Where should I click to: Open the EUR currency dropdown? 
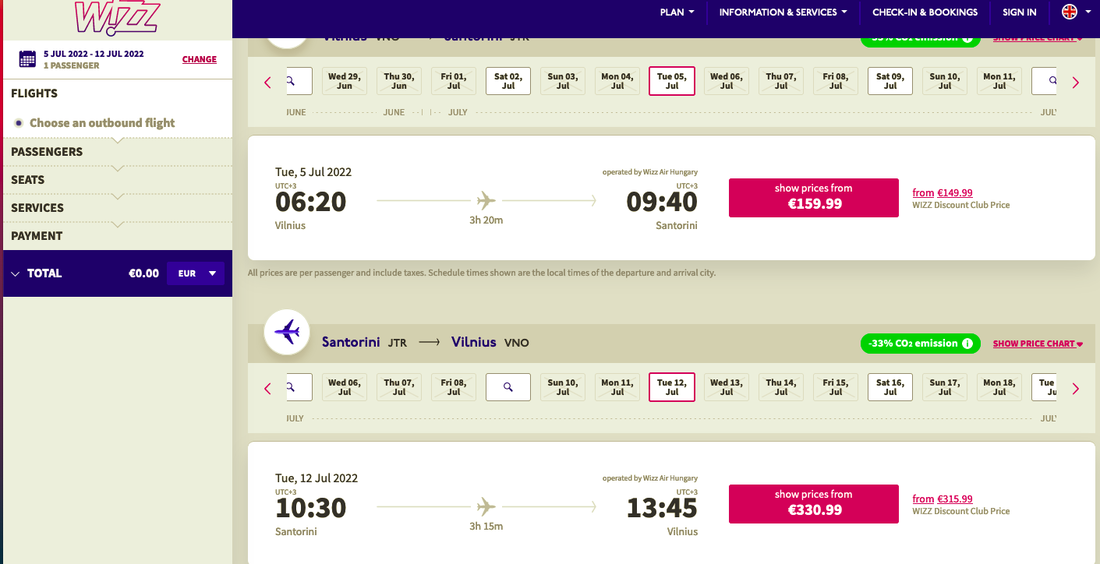click(x=196, y=273)
